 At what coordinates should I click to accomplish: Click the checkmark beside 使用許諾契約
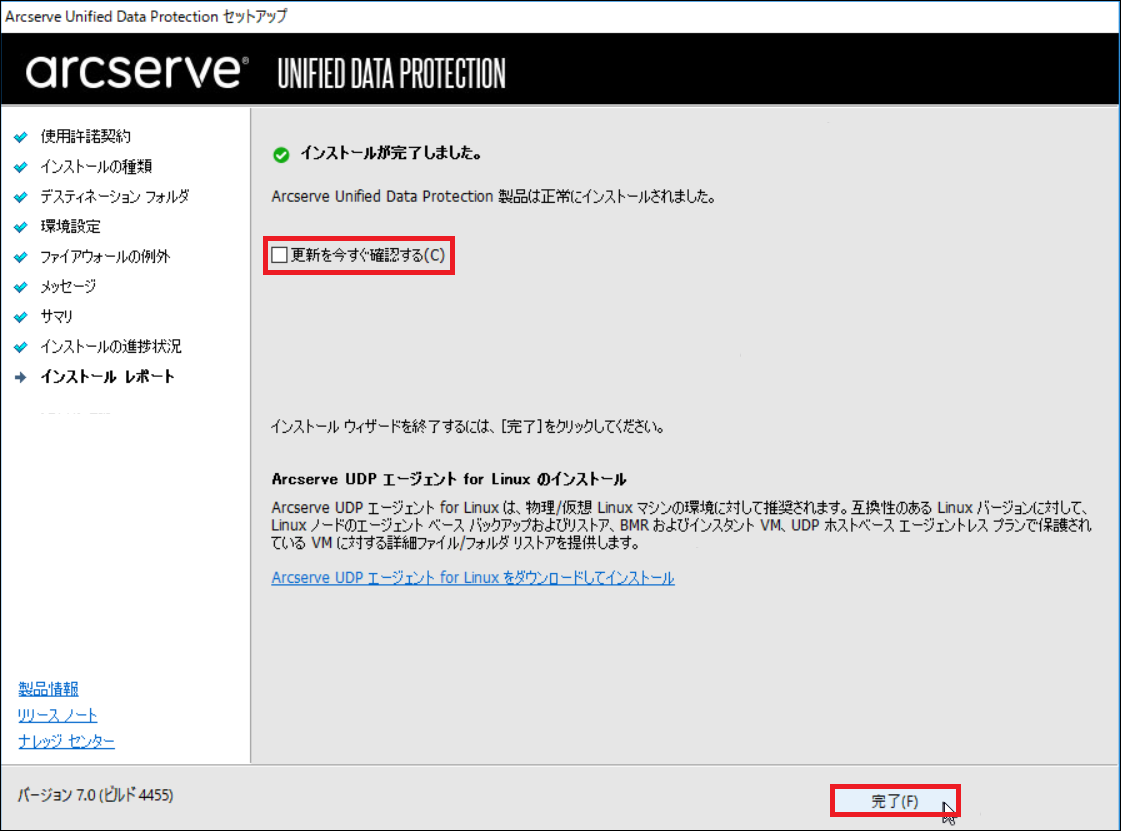point(21,137)
